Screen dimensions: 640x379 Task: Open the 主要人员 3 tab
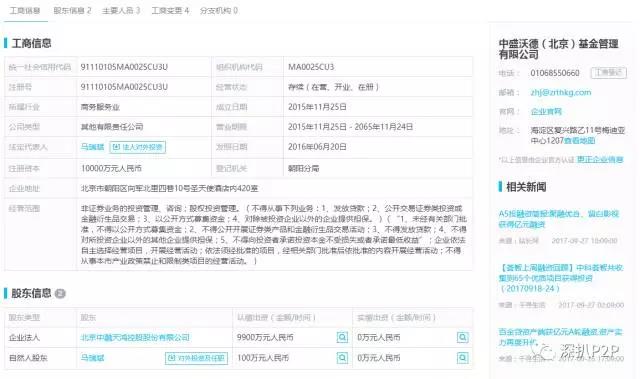121,11
